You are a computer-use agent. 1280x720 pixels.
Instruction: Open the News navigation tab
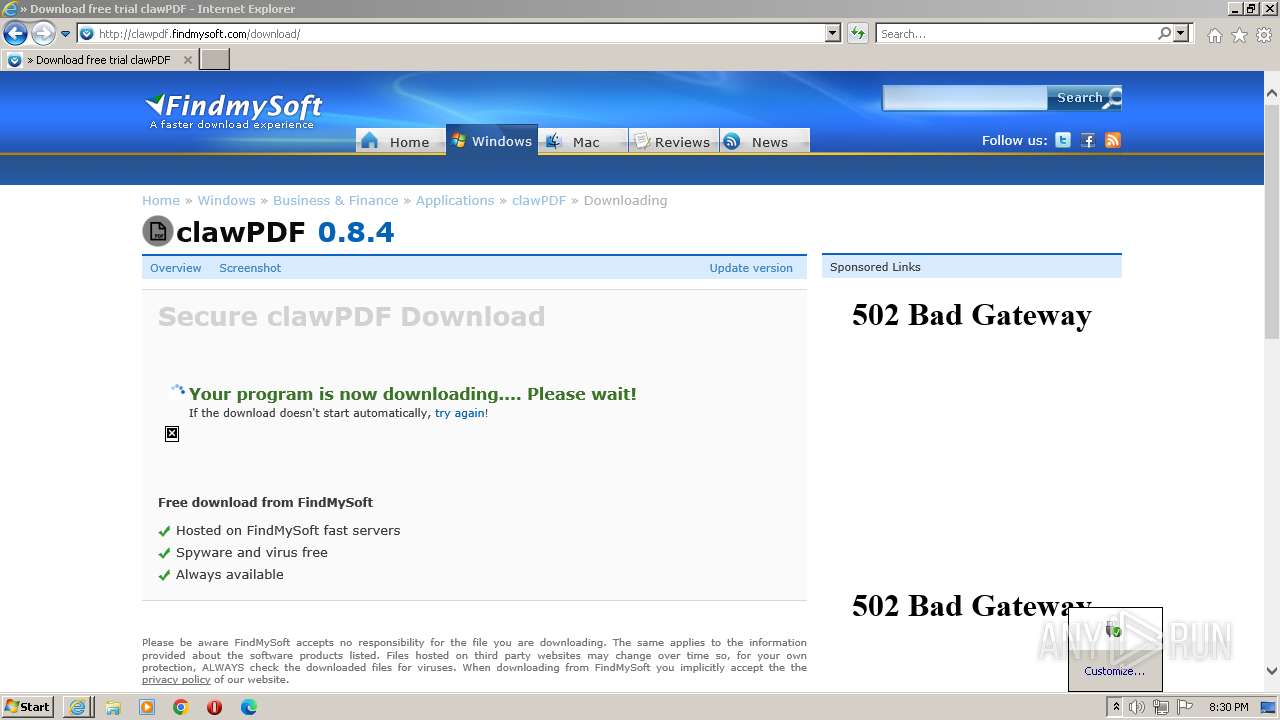[764, 141]
